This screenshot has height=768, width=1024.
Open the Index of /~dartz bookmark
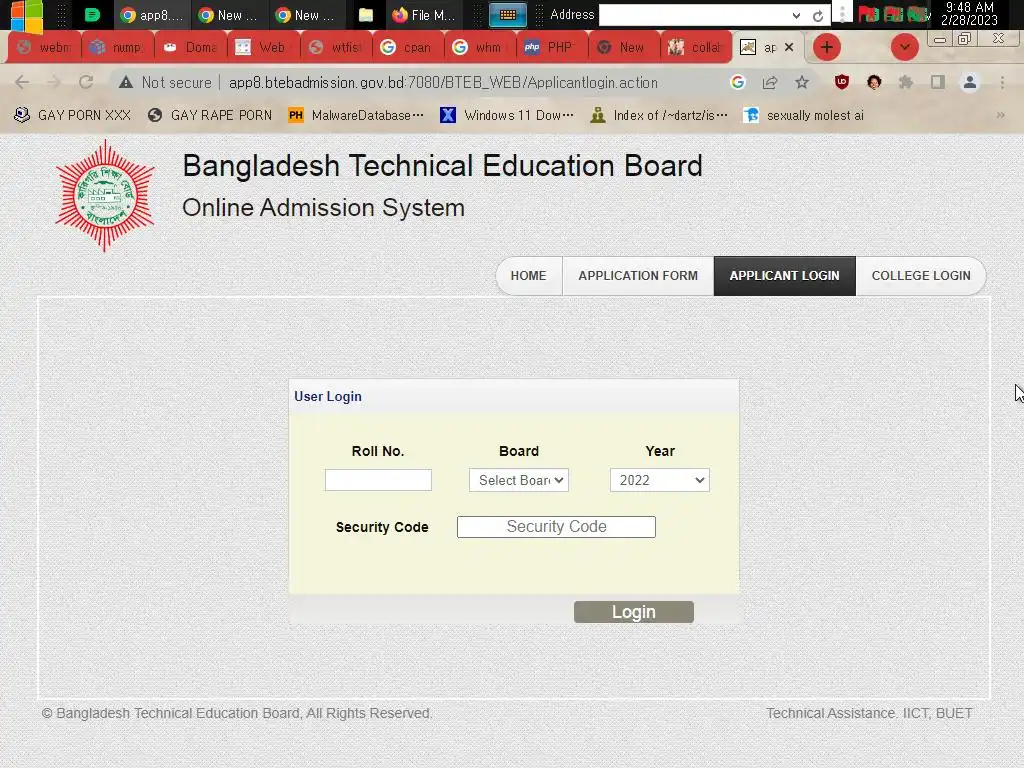coord(658,116)
